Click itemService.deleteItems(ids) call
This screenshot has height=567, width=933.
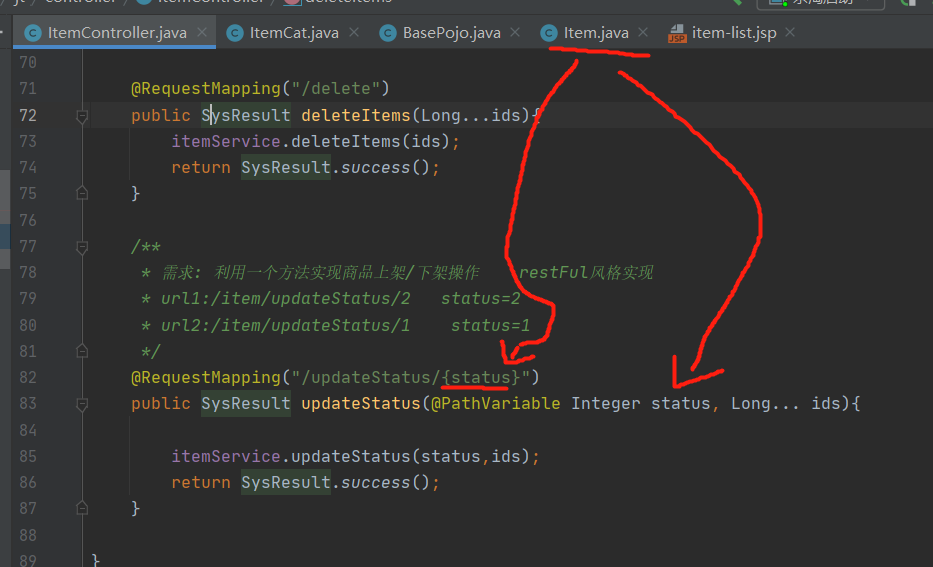310,142
